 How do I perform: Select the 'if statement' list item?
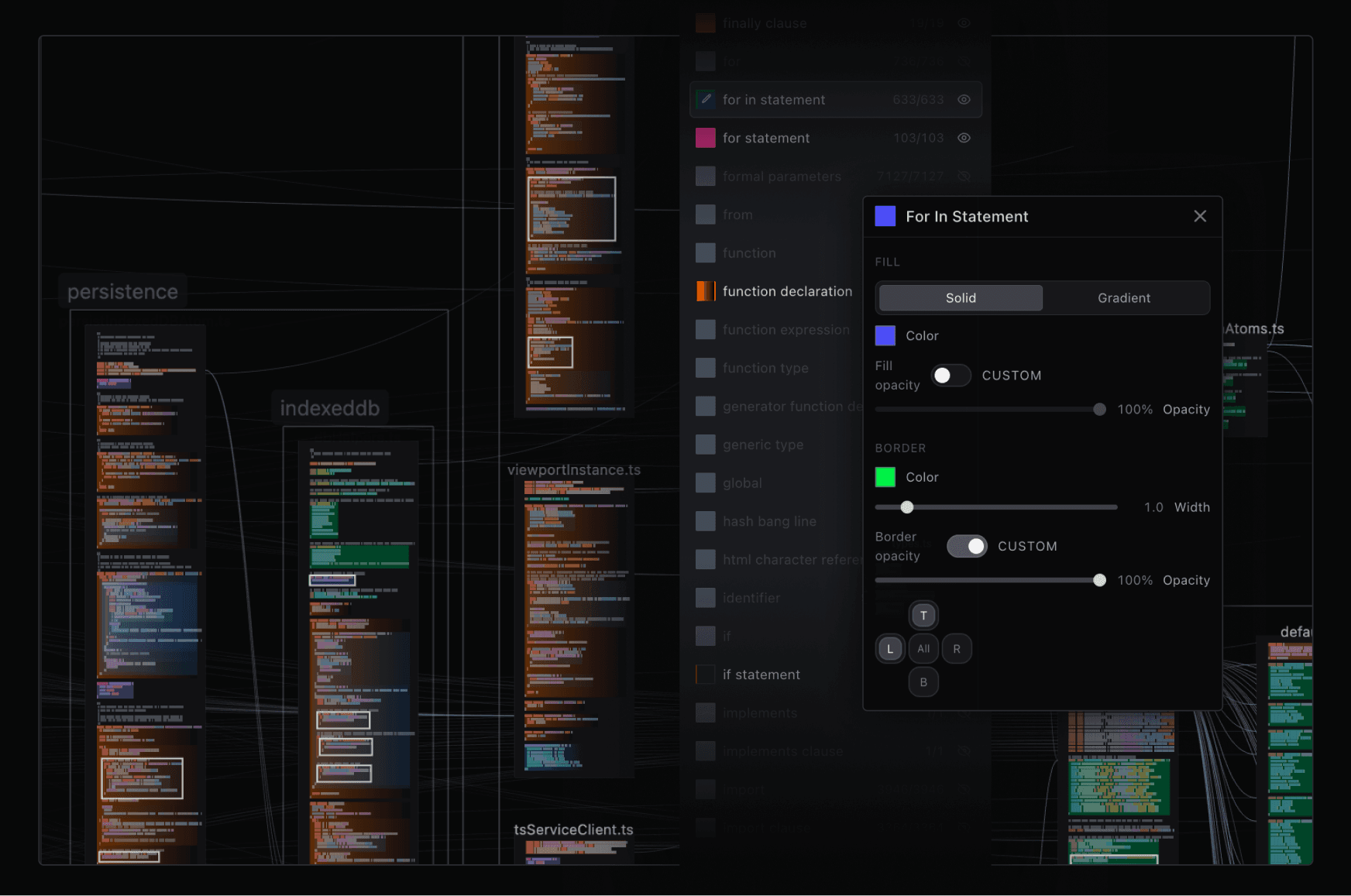pyautogui.click(x=761, y=675)
